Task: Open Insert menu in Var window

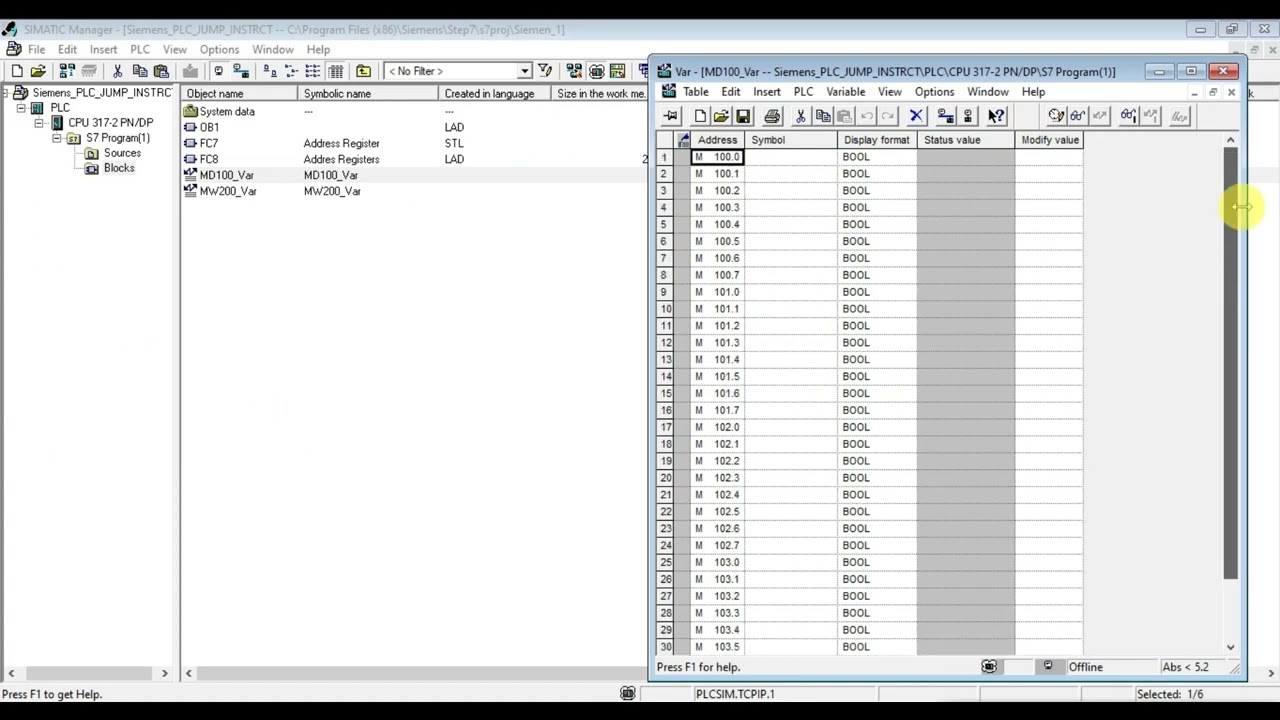Action: pos(767,92)
